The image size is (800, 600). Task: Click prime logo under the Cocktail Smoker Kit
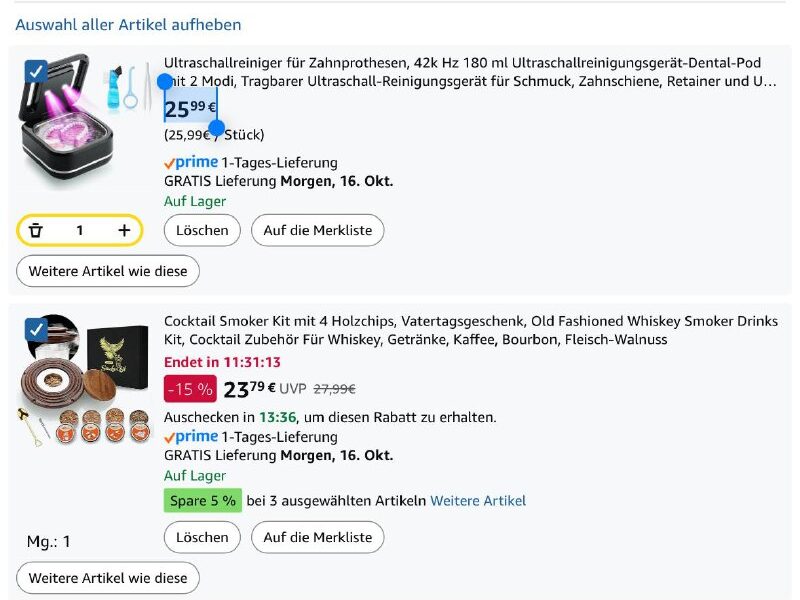point(190,436)
